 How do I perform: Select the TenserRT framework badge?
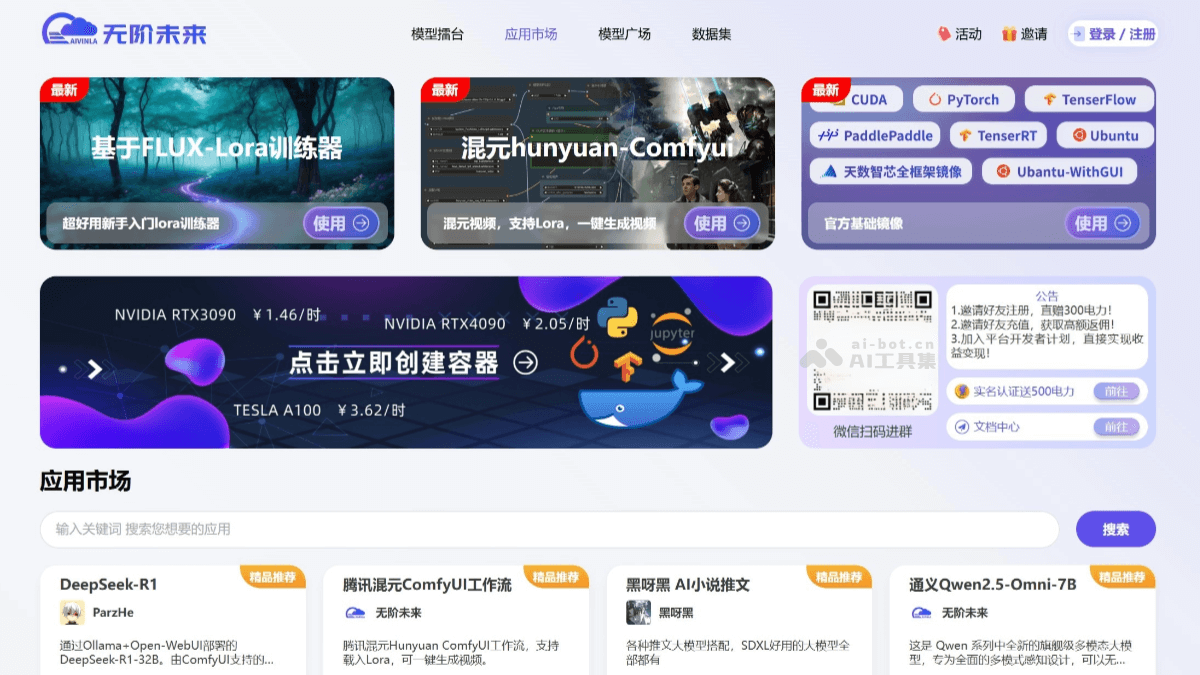click(997, 135)
